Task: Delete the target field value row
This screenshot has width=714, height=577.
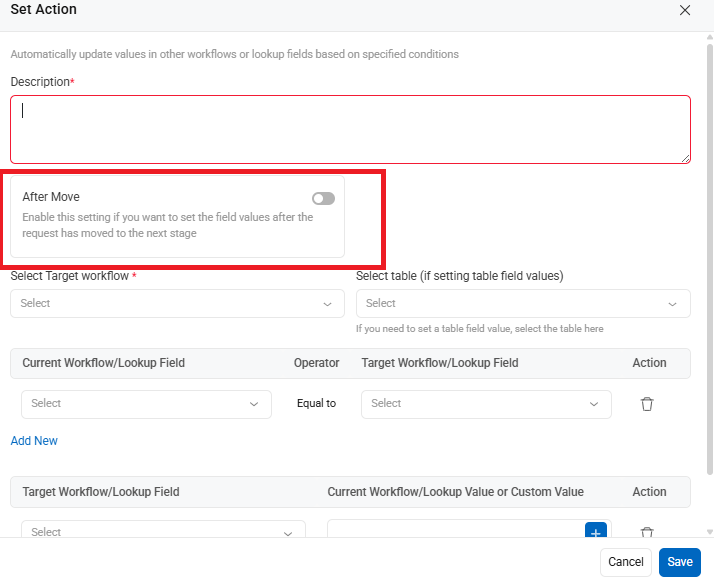Action: tap(647, 531)
